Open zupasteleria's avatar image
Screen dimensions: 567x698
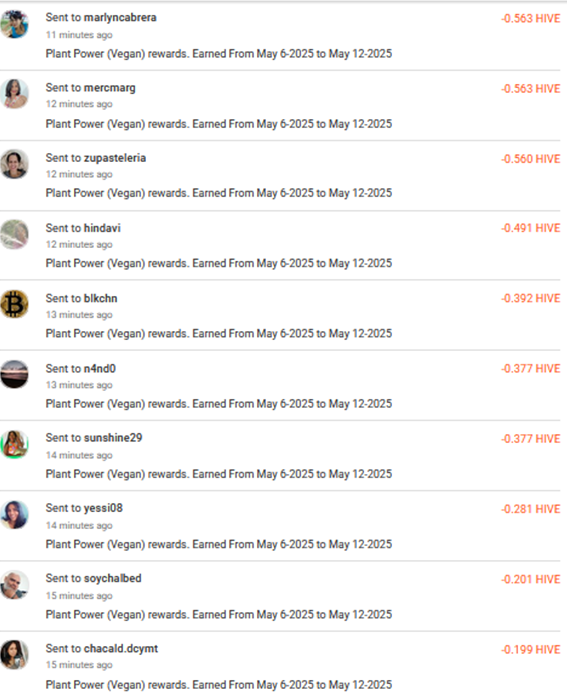pos(14,164)
